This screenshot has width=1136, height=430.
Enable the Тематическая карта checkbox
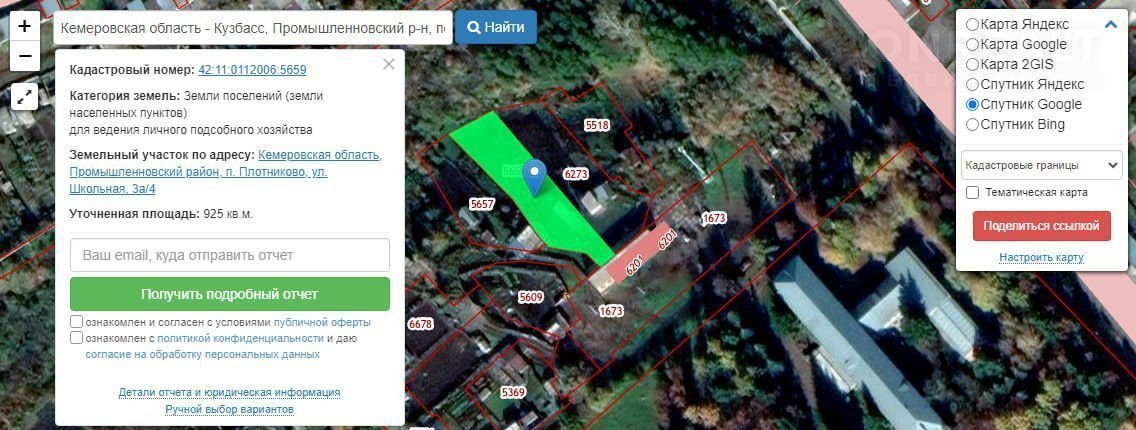click(973, 193)
